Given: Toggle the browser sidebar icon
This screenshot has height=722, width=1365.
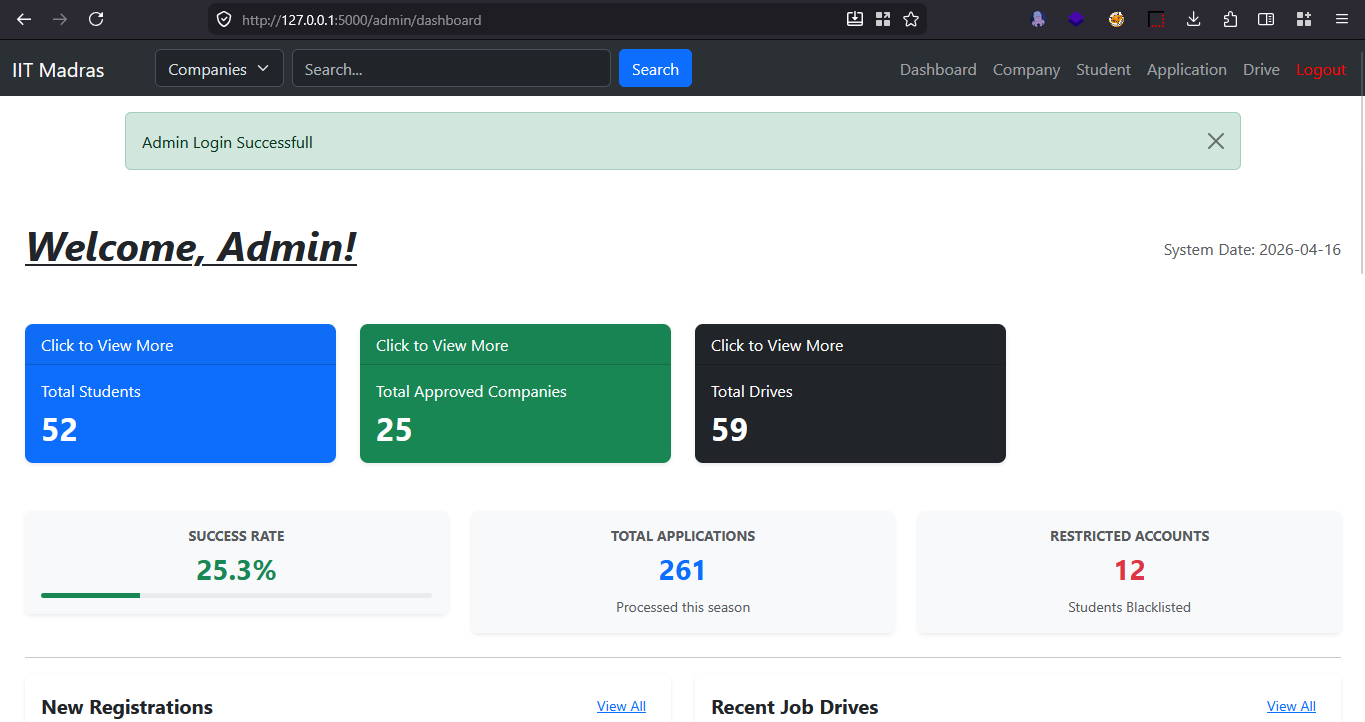Looking at the screenshot, I should click(1266, 19).
